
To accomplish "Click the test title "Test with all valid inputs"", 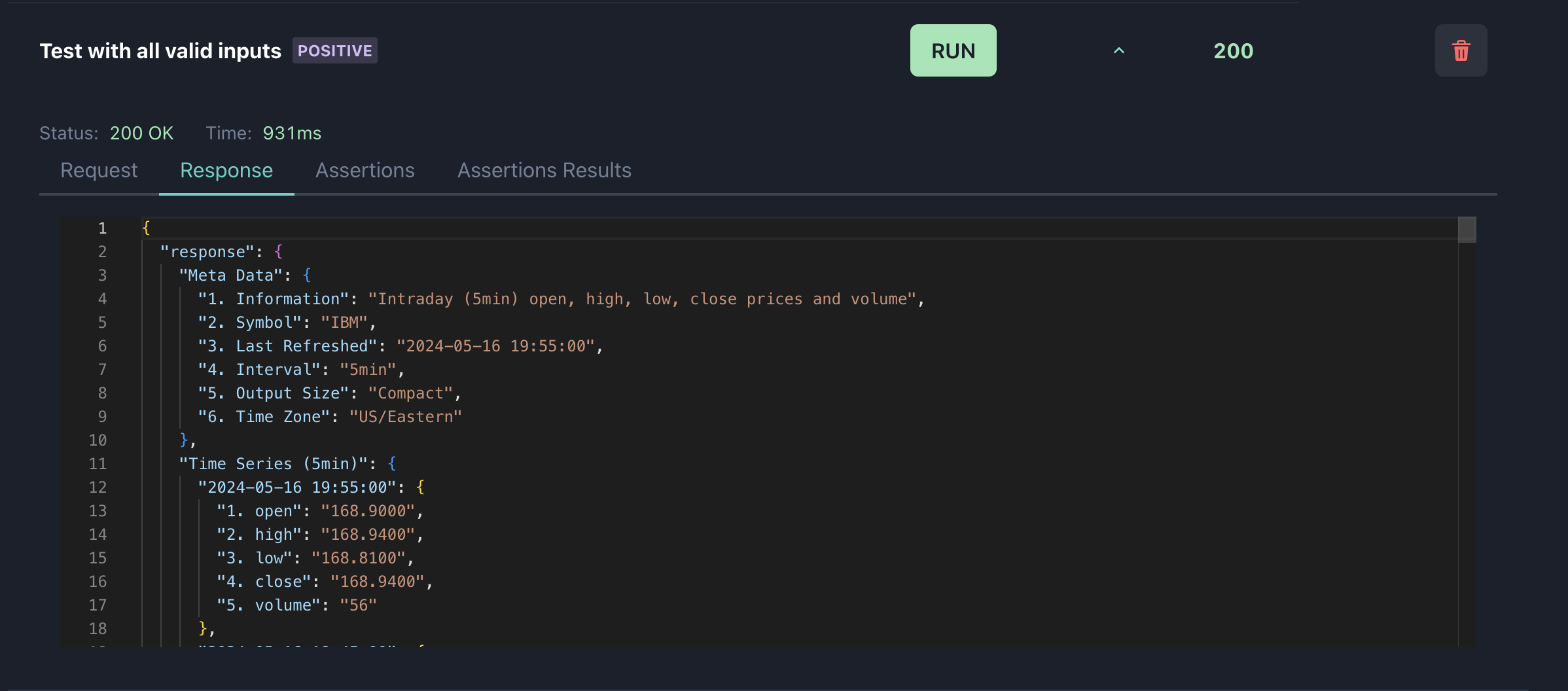I will [160, 51].
